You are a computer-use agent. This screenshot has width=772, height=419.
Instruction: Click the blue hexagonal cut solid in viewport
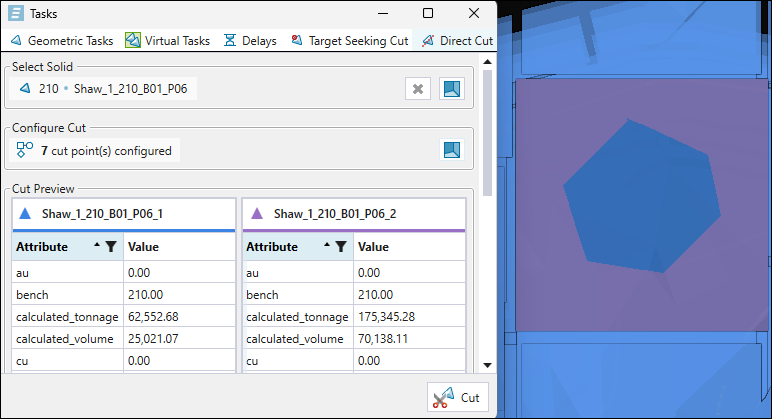(640, 197)
